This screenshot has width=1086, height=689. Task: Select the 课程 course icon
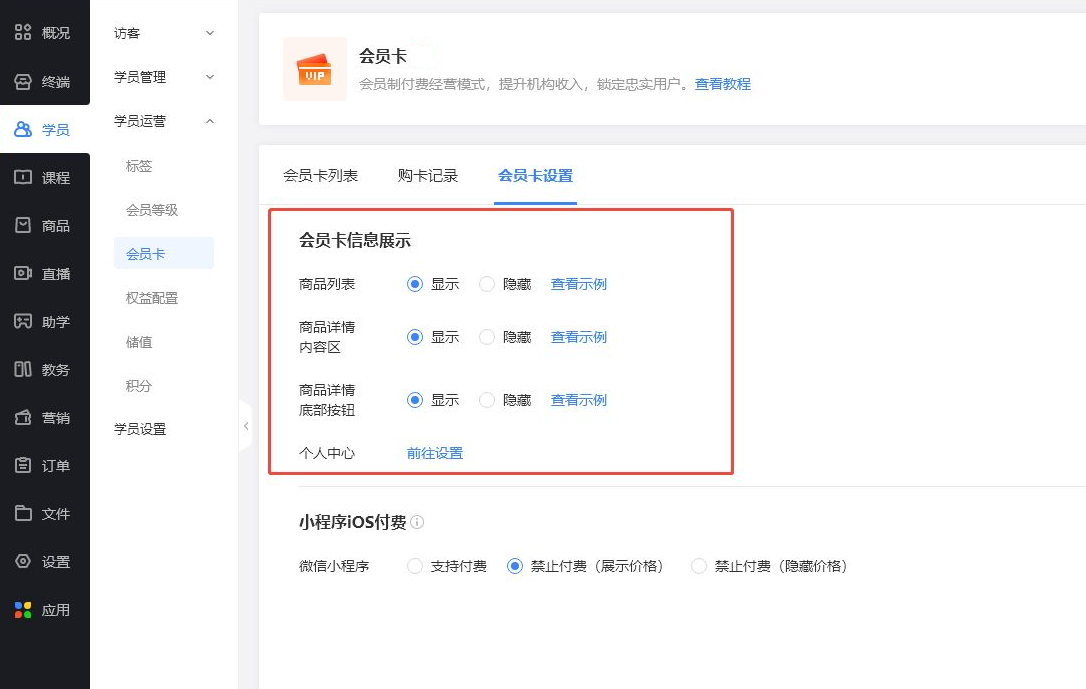(23, 177)
